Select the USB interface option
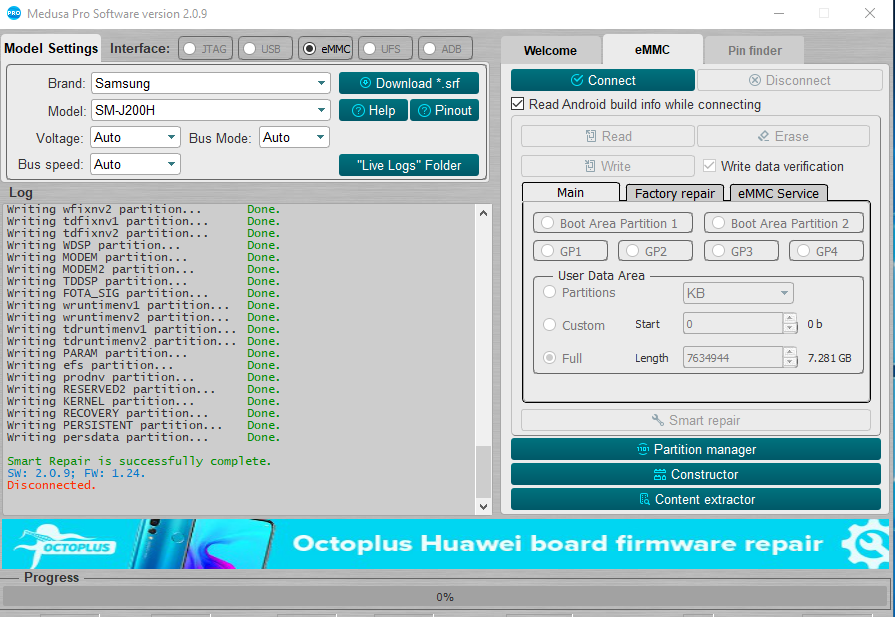895x617 pixels. (265, 49)
